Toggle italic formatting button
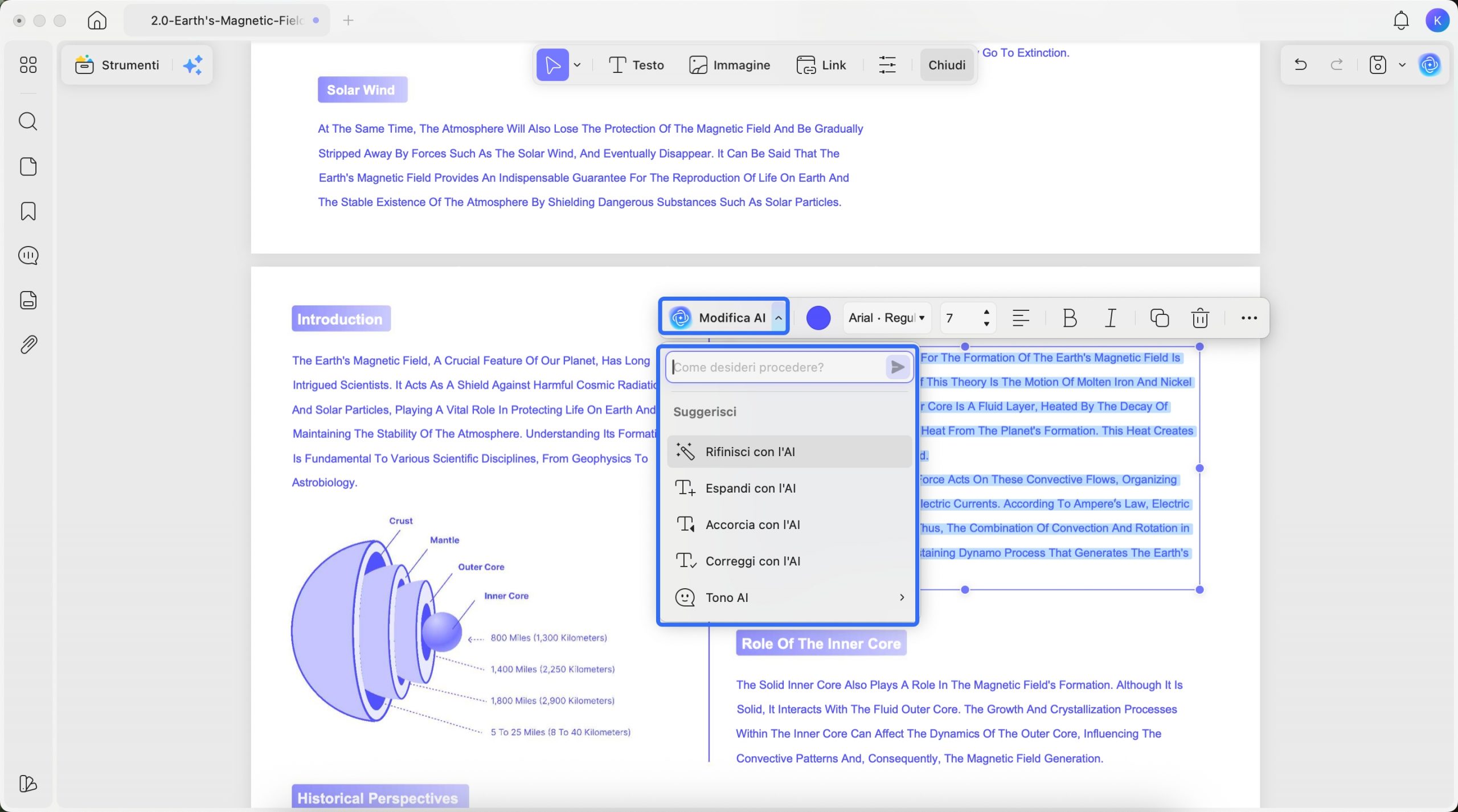This screenshot has height=812, width=1458. click(x=1111, y=318)
